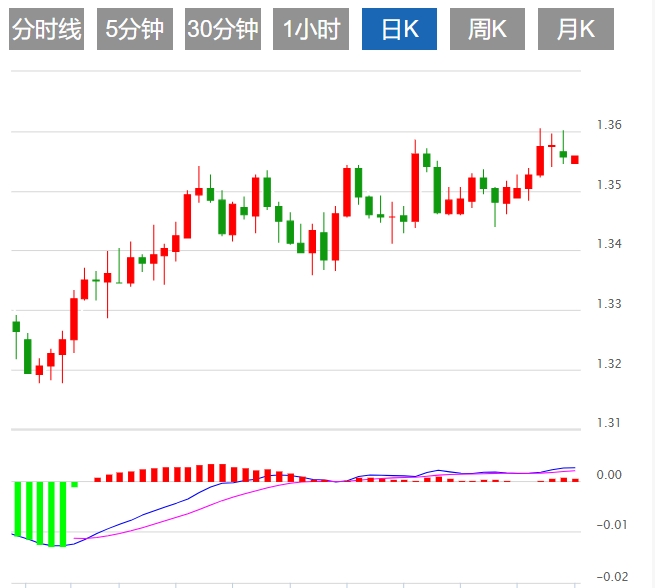The height and width of the screenshot is (588, 655).
Task: Click the 1.31 price axis label
Action: (x=609, y=423)
